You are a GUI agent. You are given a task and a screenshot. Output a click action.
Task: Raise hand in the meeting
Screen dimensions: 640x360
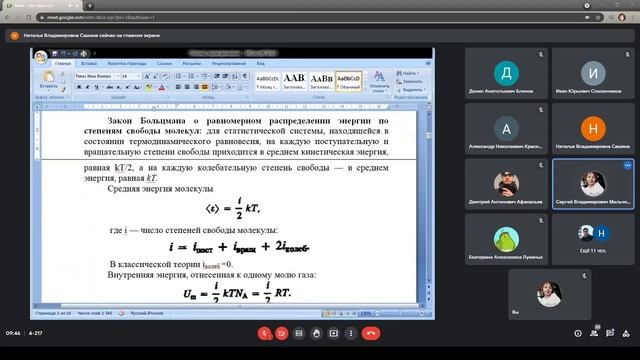point(316,333)
